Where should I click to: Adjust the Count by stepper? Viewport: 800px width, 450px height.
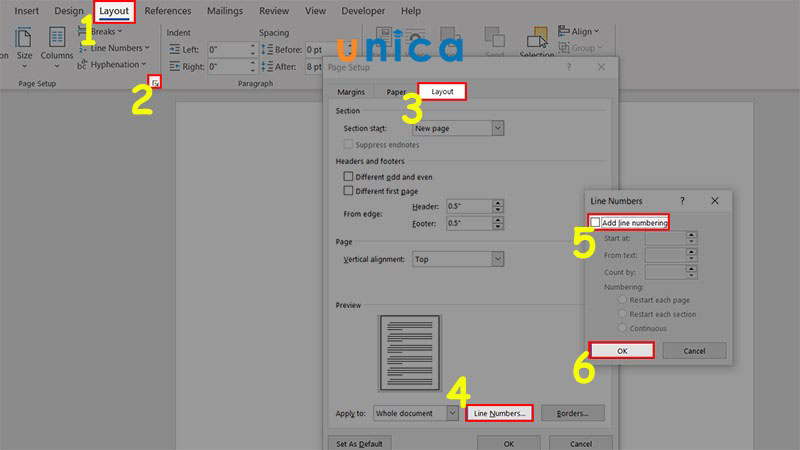point(691,272)
